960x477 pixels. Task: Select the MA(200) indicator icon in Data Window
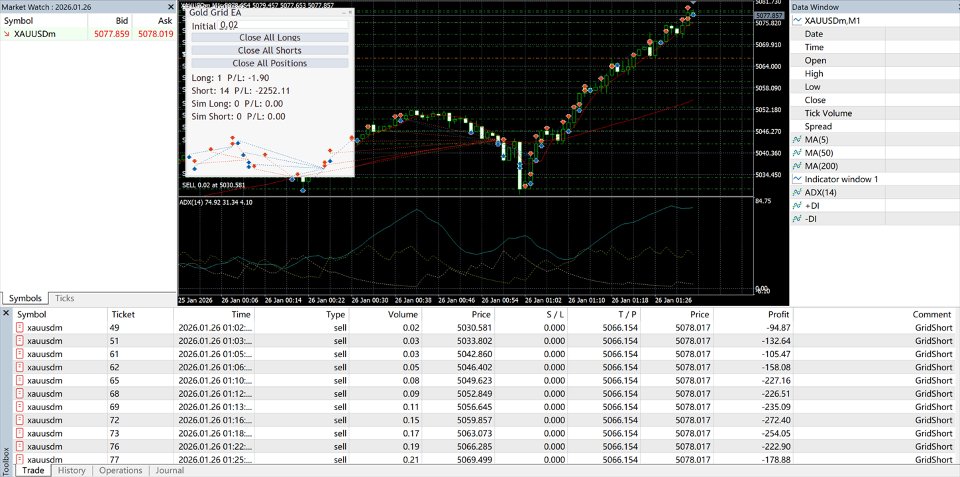tap(797, 166)
